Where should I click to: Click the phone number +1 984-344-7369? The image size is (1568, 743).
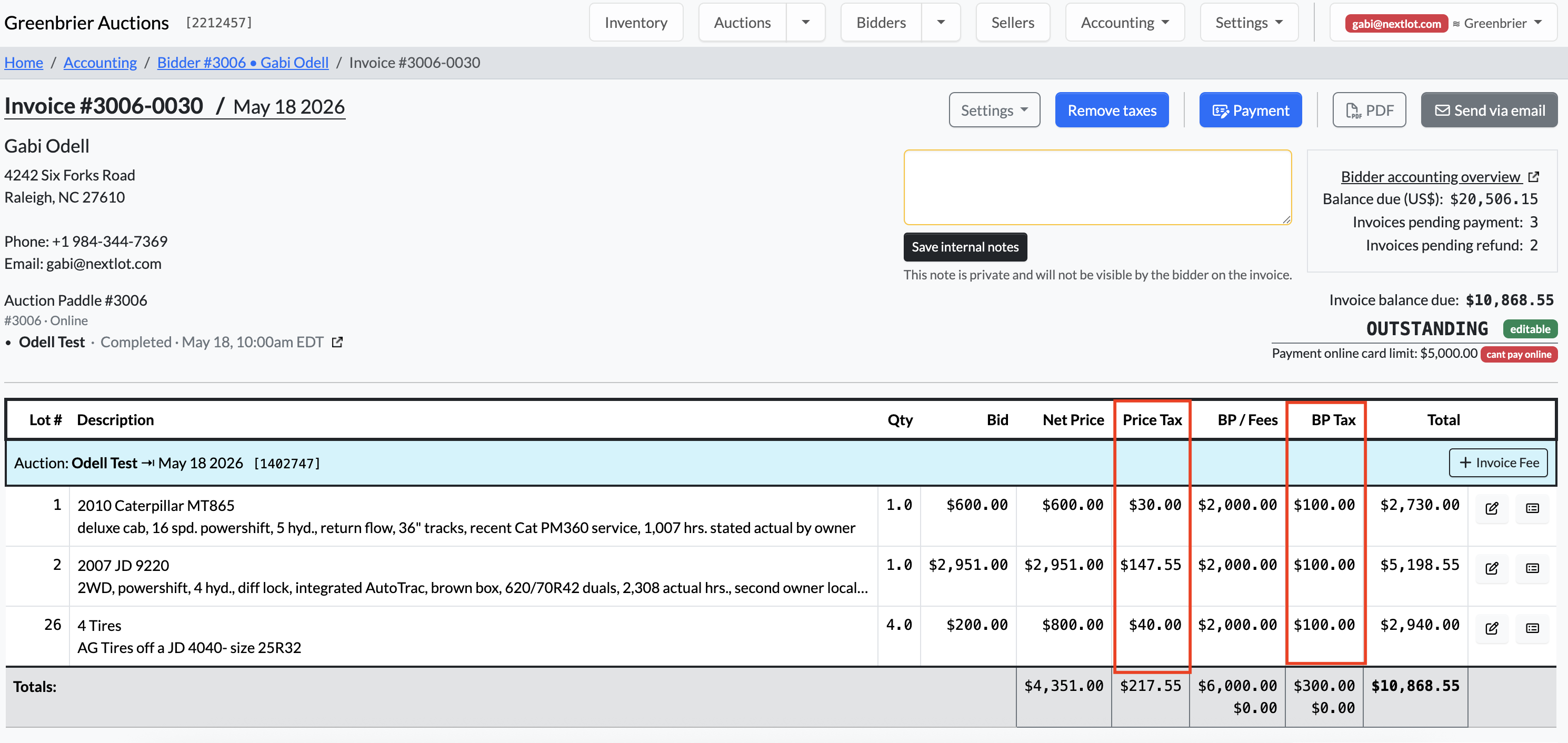click(x=109, y=242)
